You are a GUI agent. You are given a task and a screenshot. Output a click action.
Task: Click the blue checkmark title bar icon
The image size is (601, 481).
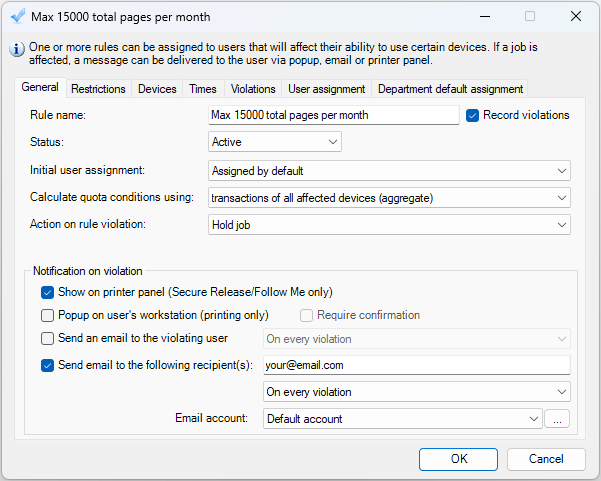[x=18, y=16]
